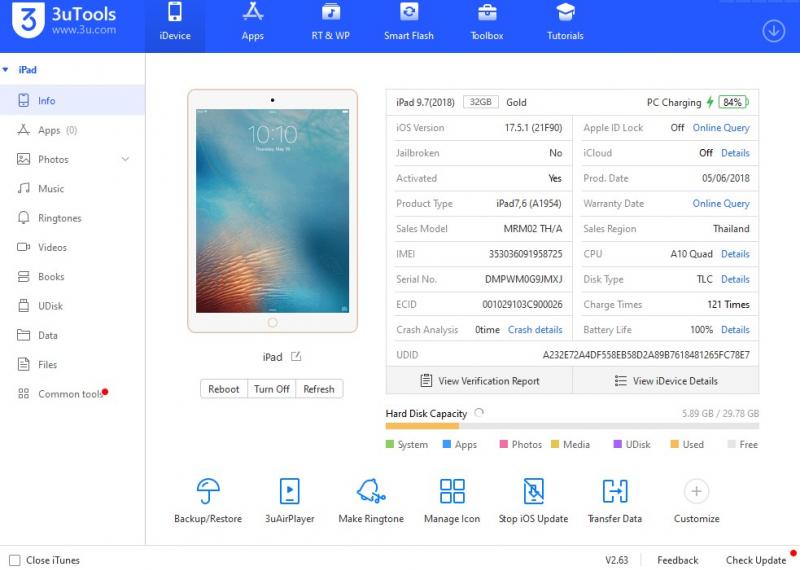Open Common tools in the sidebar
The height and width of the screenshot is (571, 800).
(x=72, y=394)
